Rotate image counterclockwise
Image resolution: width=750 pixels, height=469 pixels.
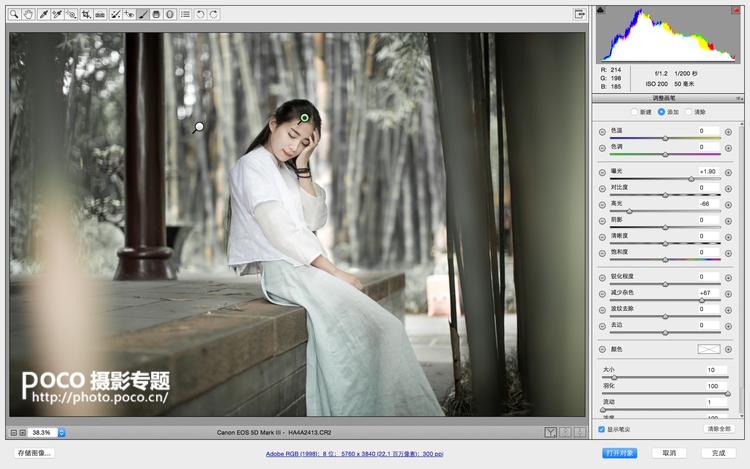200,15
